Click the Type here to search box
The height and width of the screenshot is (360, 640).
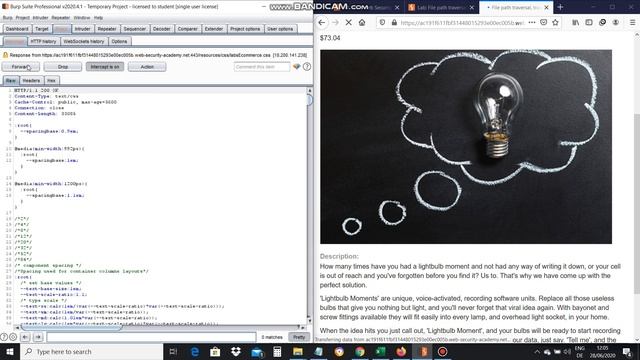point(91,351)
